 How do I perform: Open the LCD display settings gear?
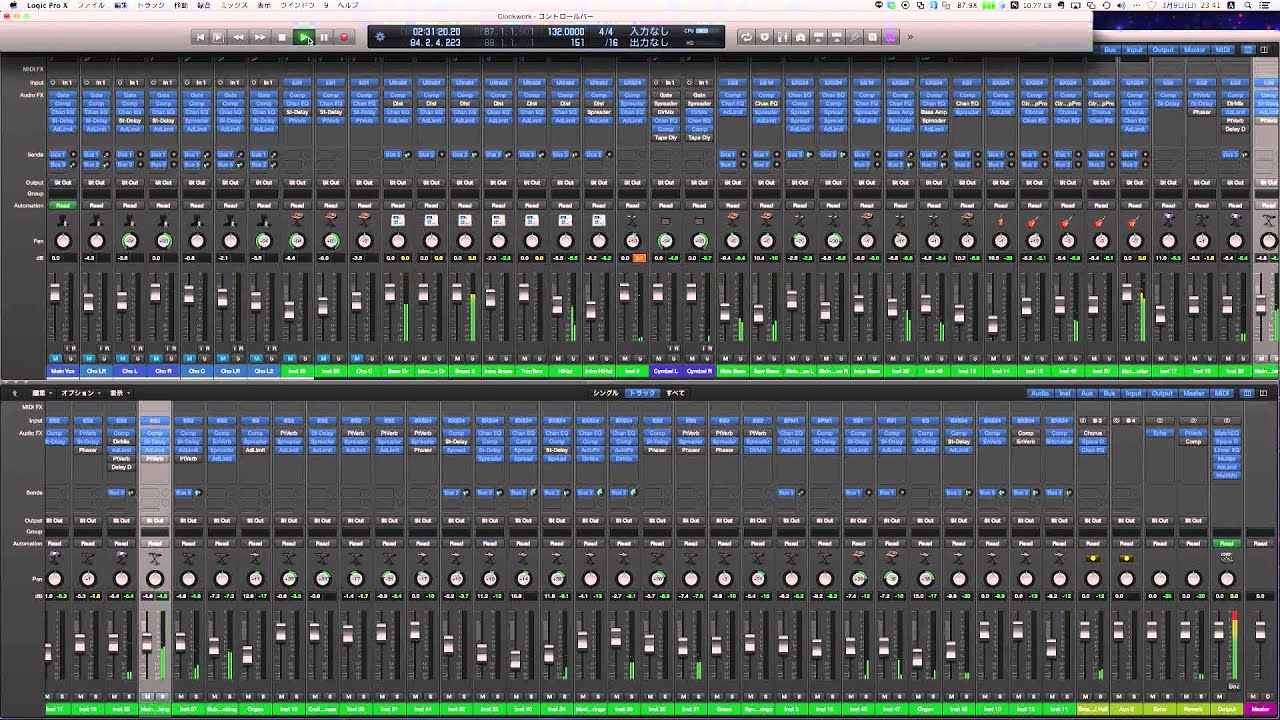pyautogui.click(x=380, y=37)
